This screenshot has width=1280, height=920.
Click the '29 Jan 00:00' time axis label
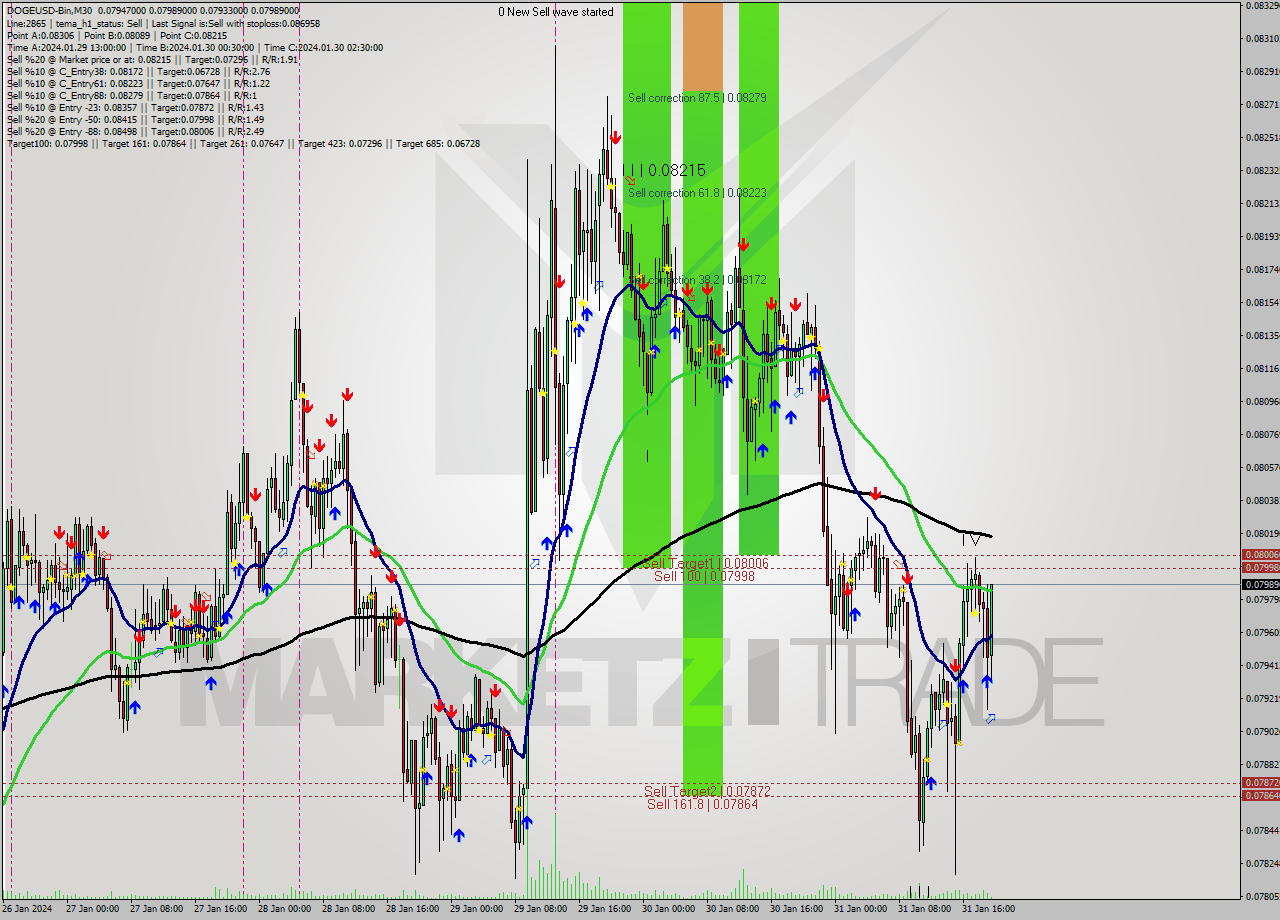tap(476, 909)
